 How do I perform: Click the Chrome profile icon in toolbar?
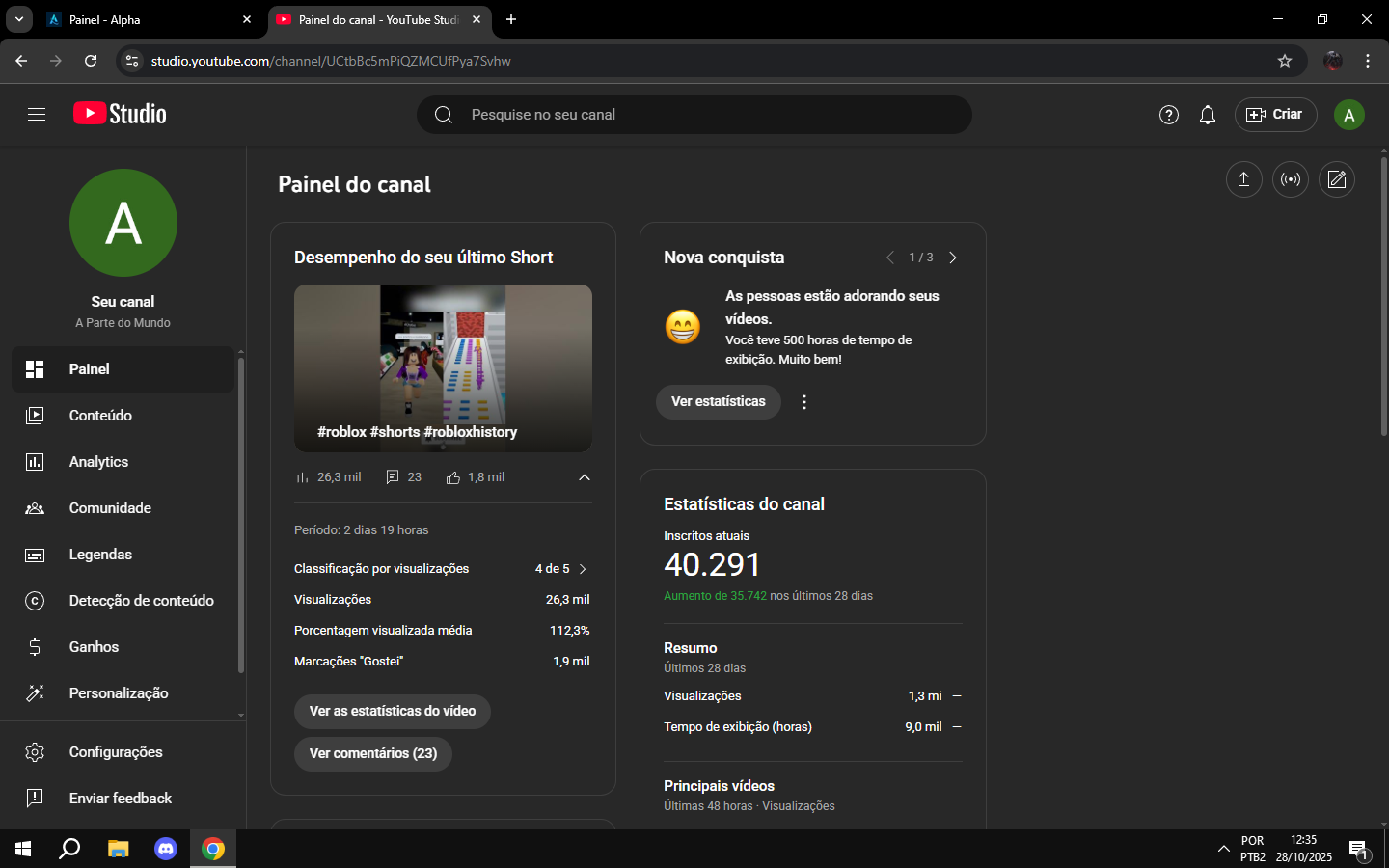pyautogui.click(x=1333, y=61)
